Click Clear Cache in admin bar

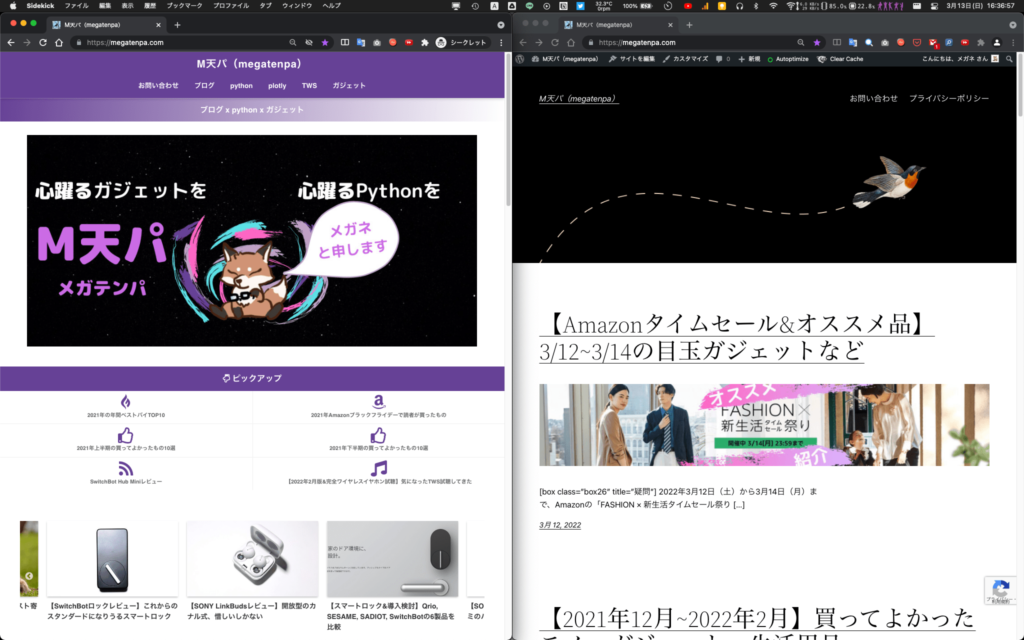coord(840,59)
